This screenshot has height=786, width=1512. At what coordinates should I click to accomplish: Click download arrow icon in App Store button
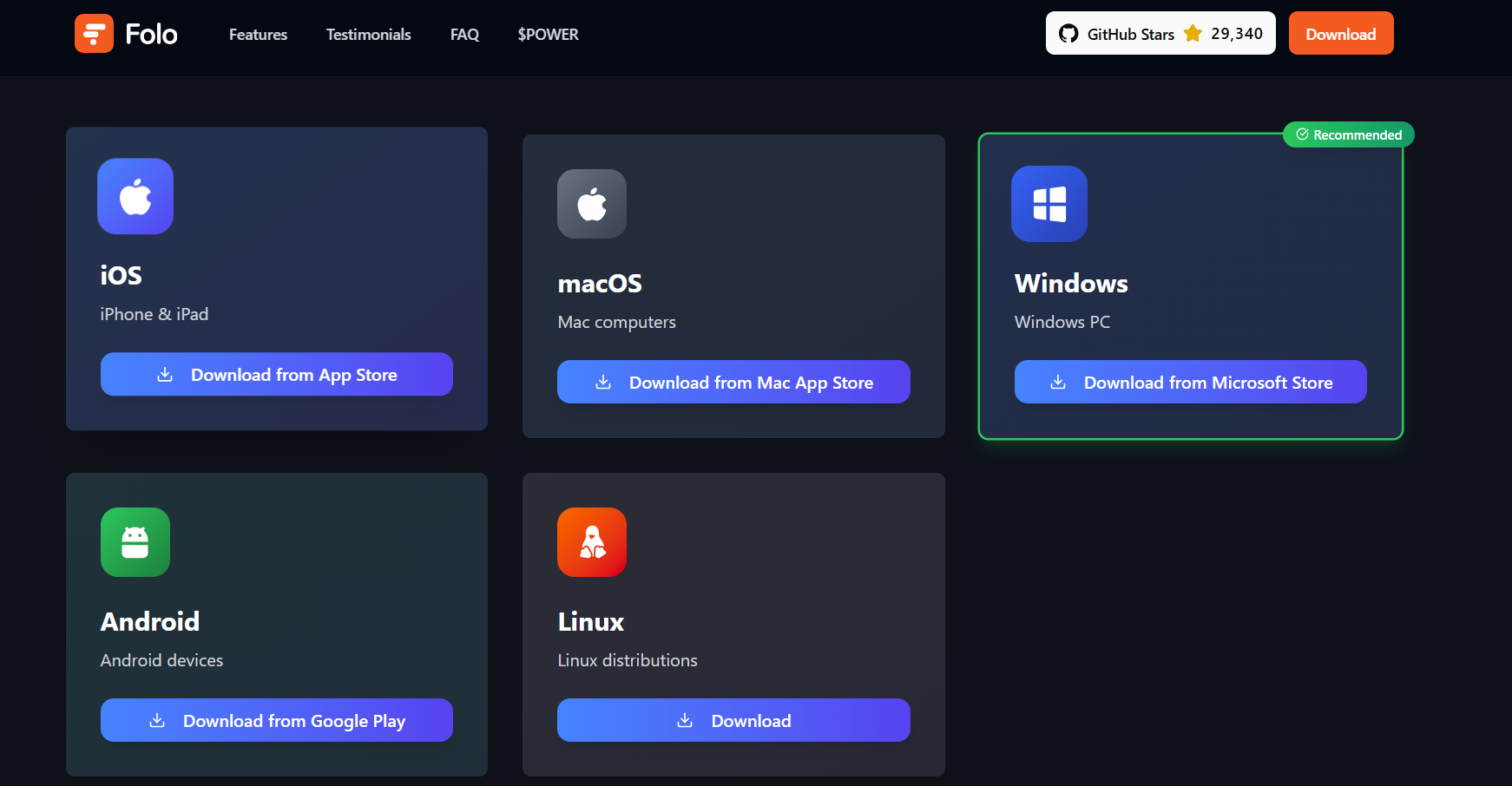pos(165,375)
